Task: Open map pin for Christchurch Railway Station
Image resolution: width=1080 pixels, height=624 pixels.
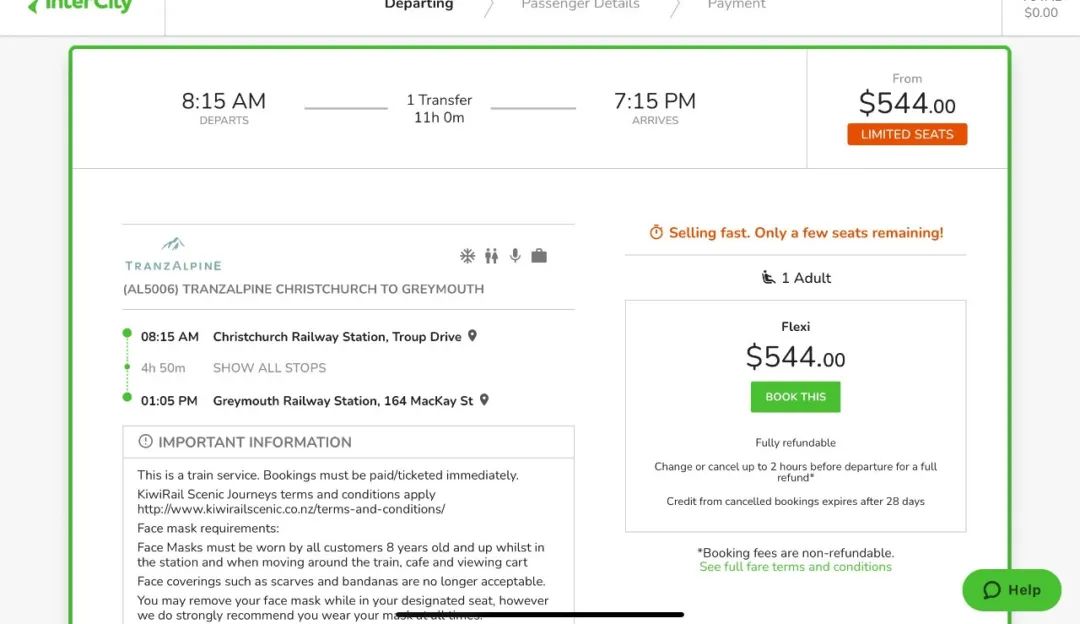Action: [x=472, y=336]
